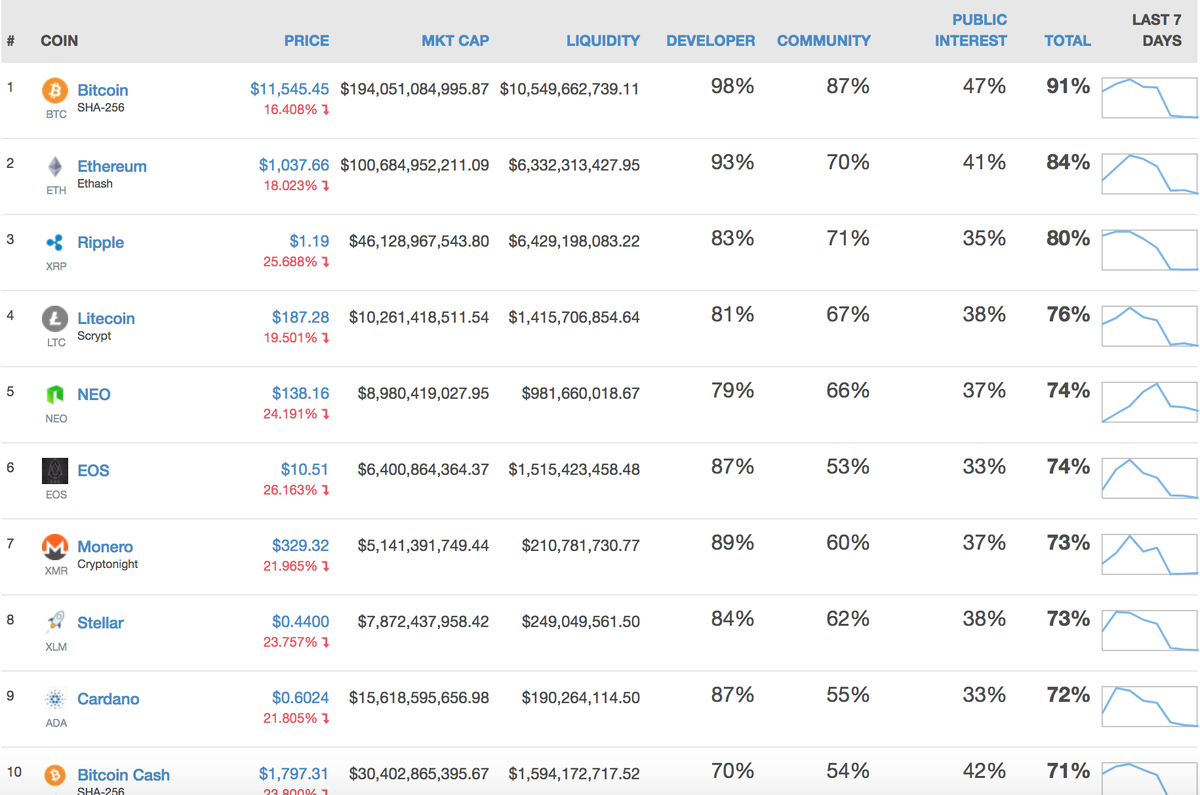This screenshot has width=1200, height=795.
Task: Open the EOS coin link
Action: 93,470
